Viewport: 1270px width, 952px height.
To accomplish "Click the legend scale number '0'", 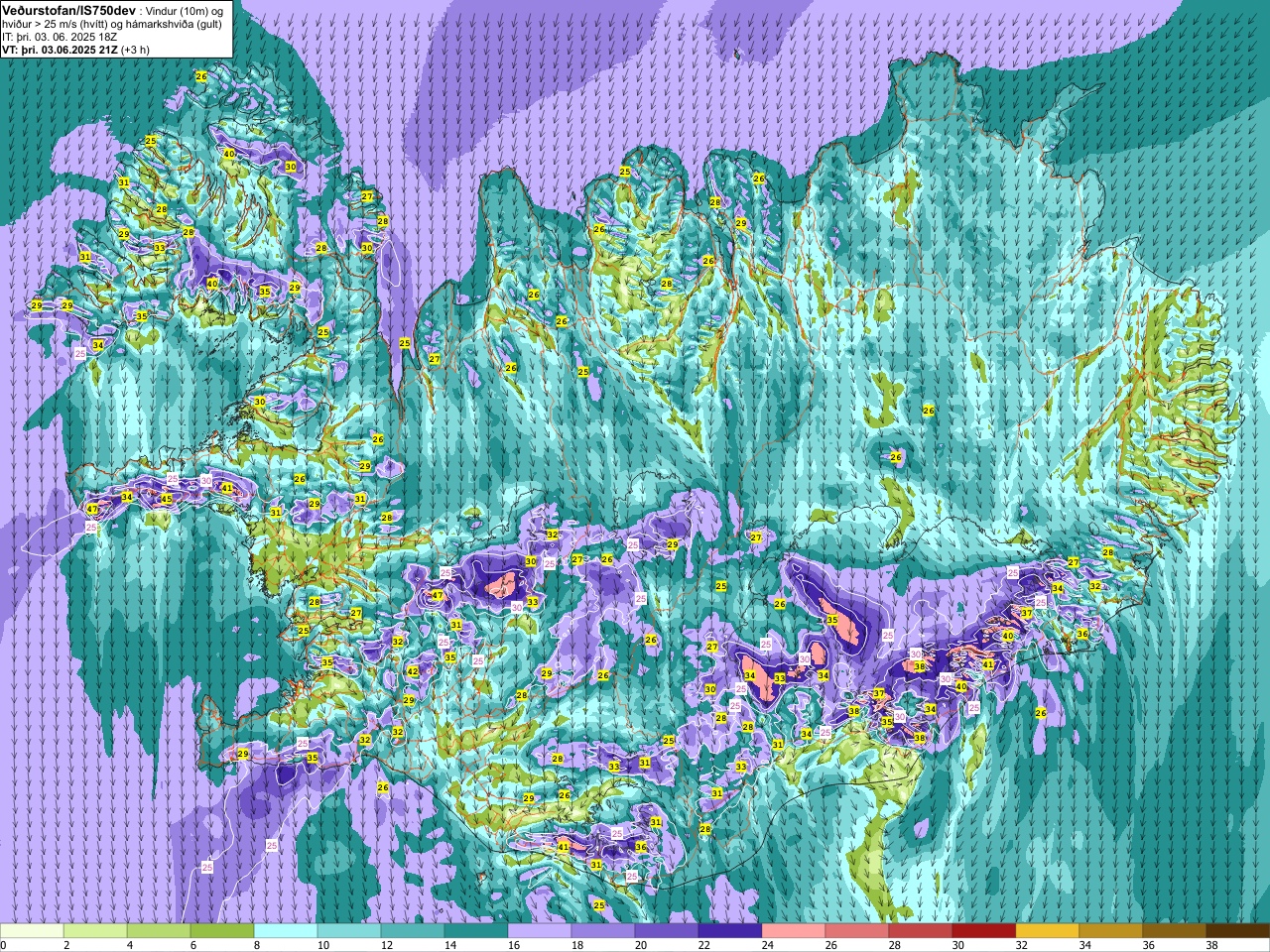I will tap(4, 945).
